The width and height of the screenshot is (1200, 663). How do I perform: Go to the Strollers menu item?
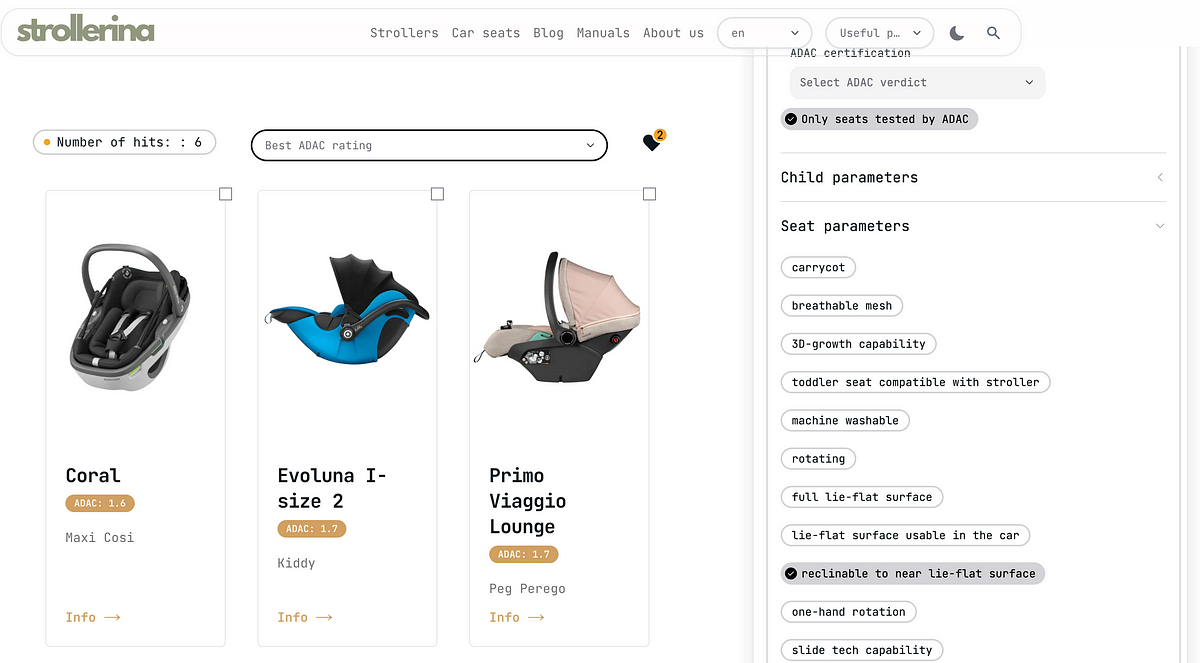point(404,33)
